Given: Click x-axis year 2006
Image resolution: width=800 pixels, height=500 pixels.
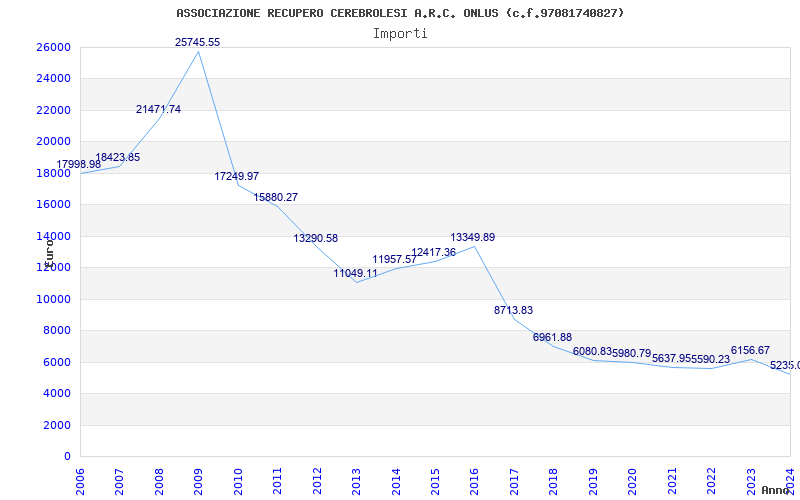Looking at the screenshot, I should [80, 481].
